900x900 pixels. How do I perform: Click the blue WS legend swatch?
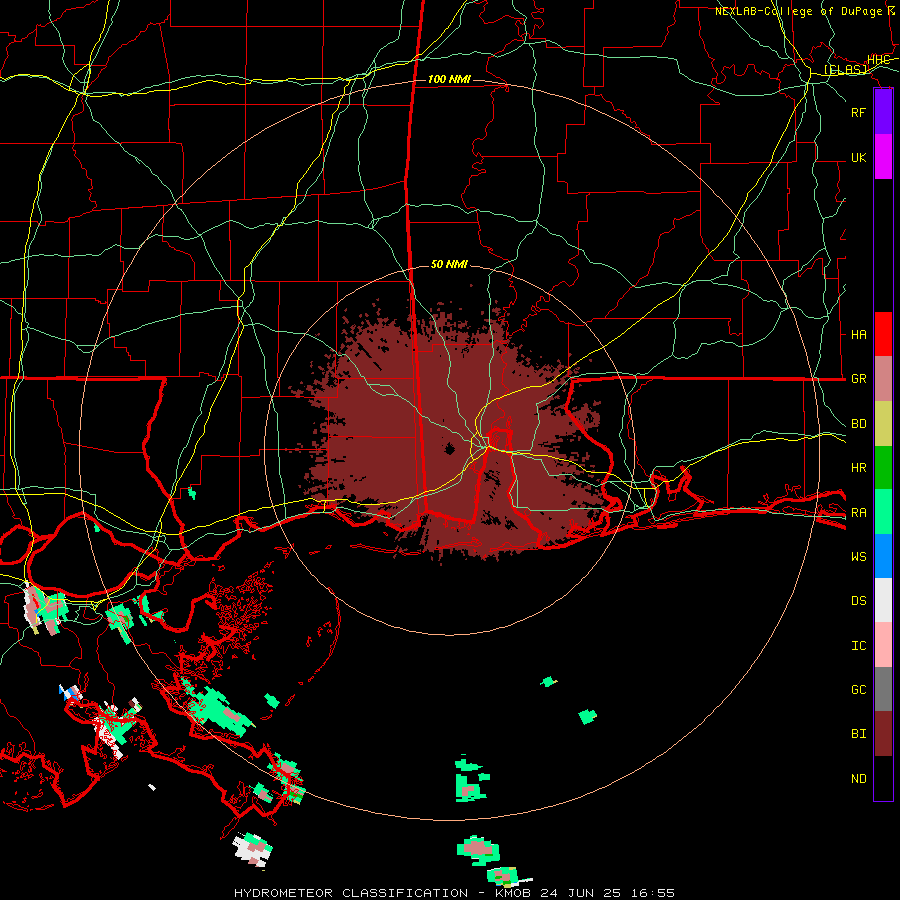point(883,556)
